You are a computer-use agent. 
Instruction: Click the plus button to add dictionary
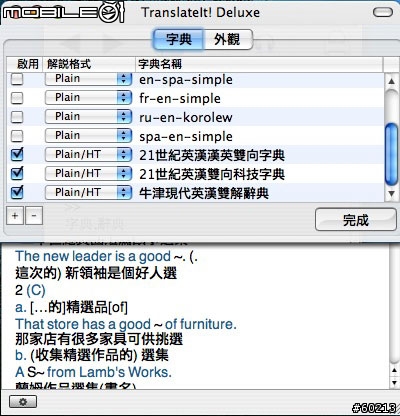(15, 216)
